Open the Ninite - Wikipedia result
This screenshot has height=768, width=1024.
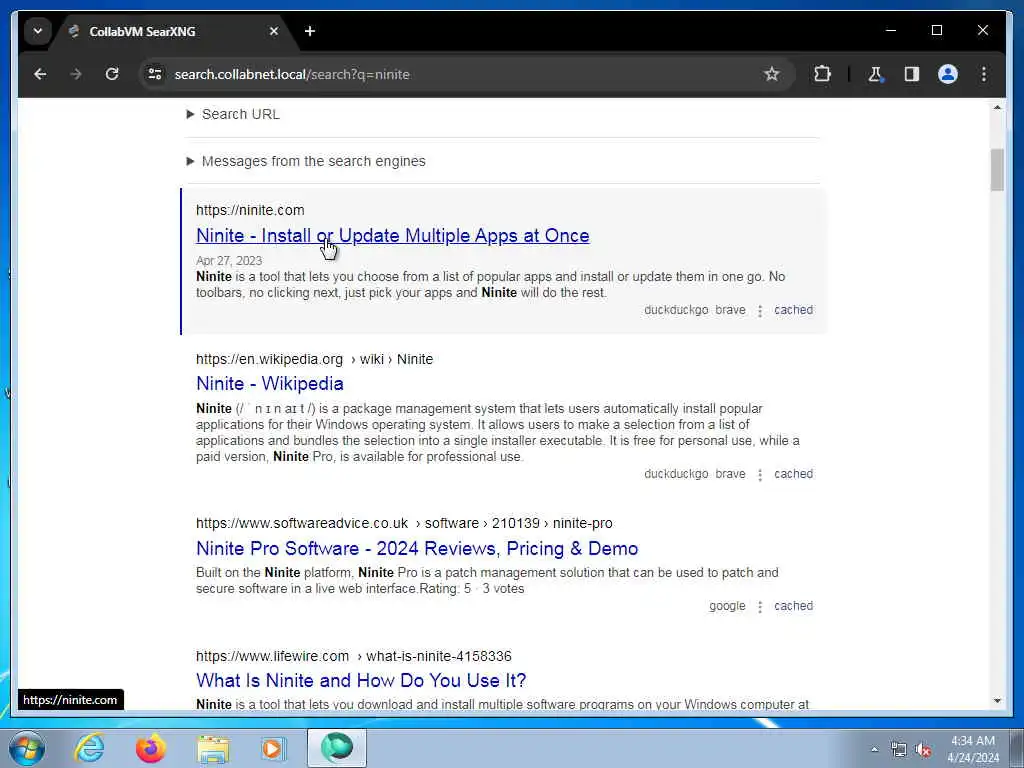click(270, 384)
